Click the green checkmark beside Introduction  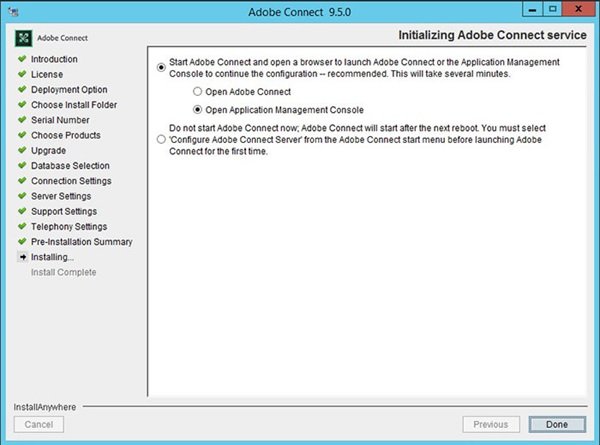pyautogui.click(x=21, y=60)
